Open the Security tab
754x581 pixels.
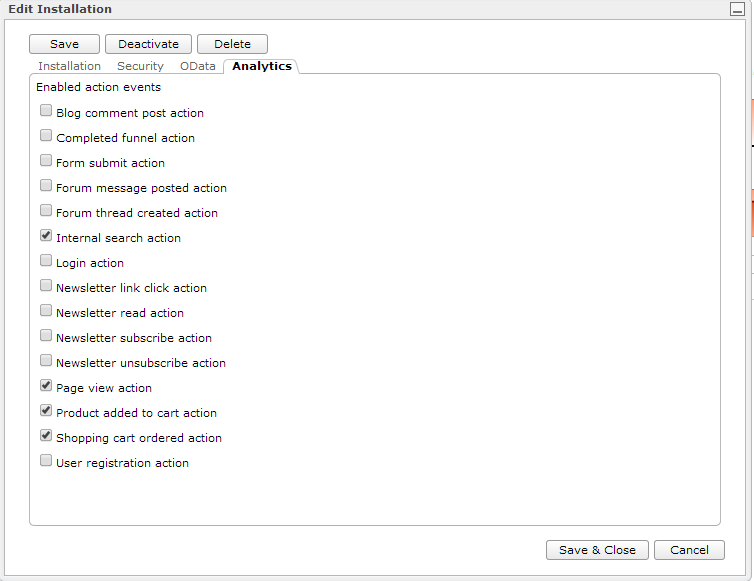click(x=140, y=66)
